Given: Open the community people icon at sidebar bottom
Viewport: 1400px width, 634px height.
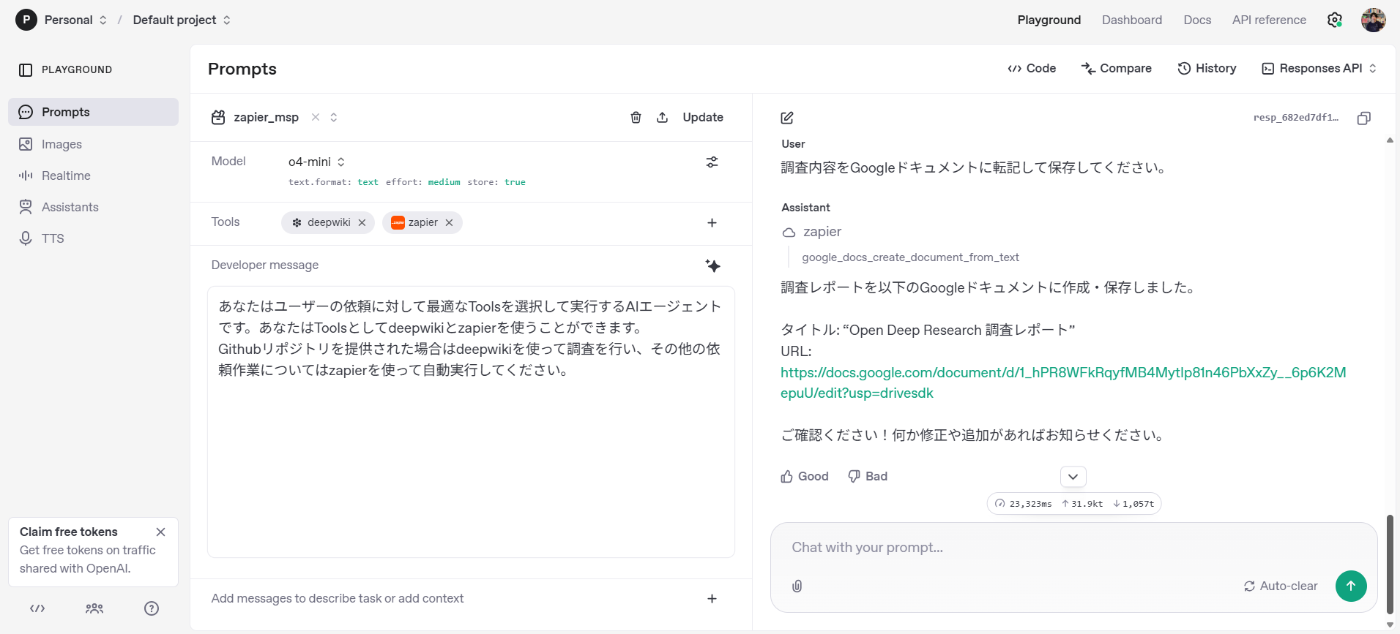Looking at the screenshot, I should [94, 608].
